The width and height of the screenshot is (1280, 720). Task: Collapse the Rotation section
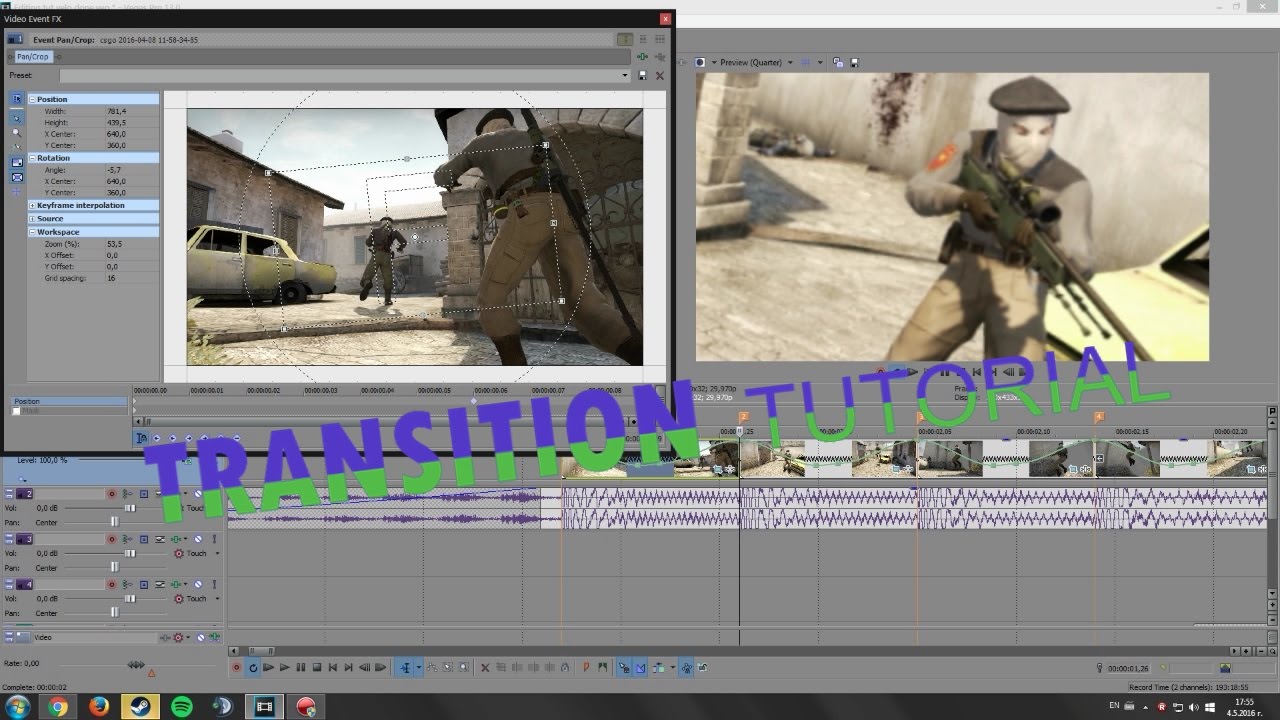(x=32, y=158)
